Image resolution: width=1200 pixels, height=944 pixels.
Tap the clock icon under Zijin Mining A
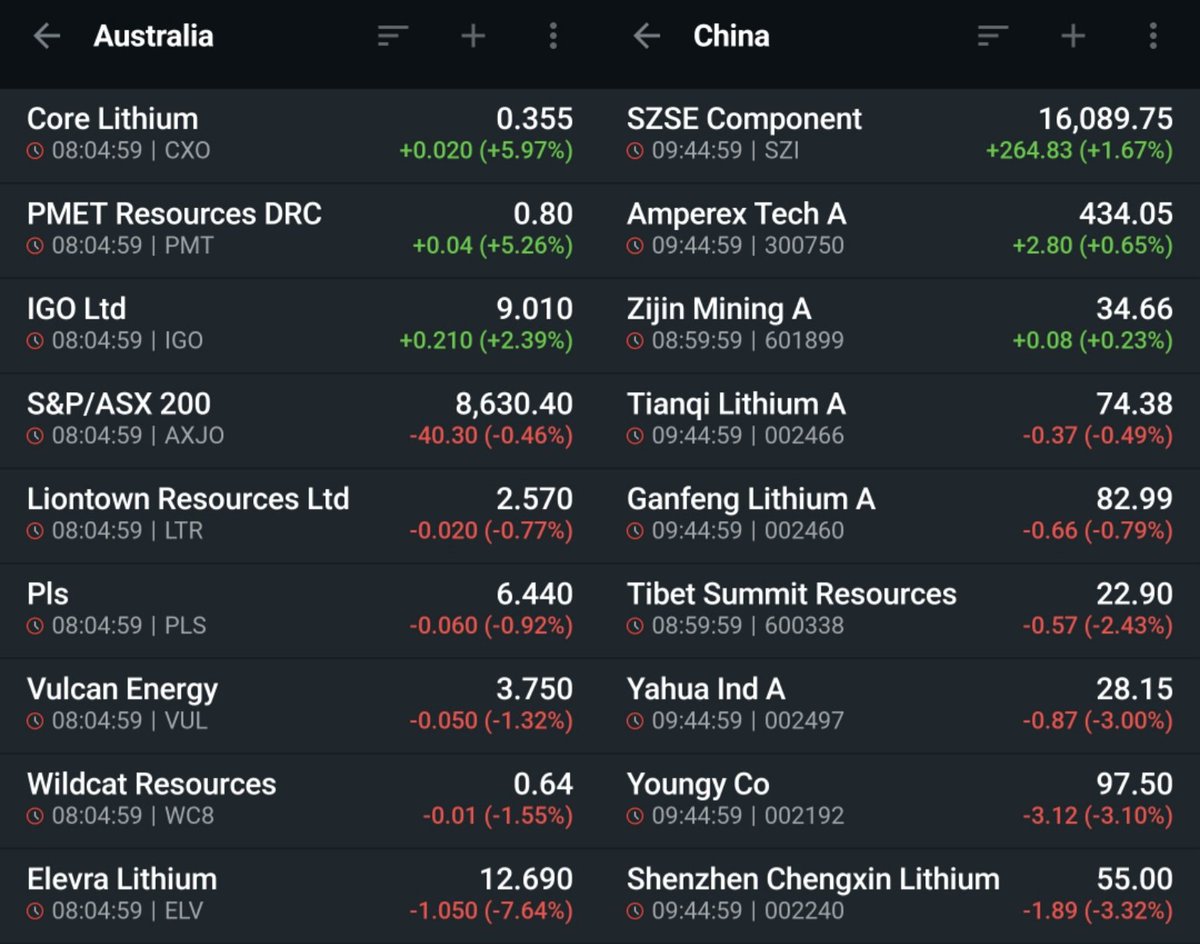click(x=636, y=341)
